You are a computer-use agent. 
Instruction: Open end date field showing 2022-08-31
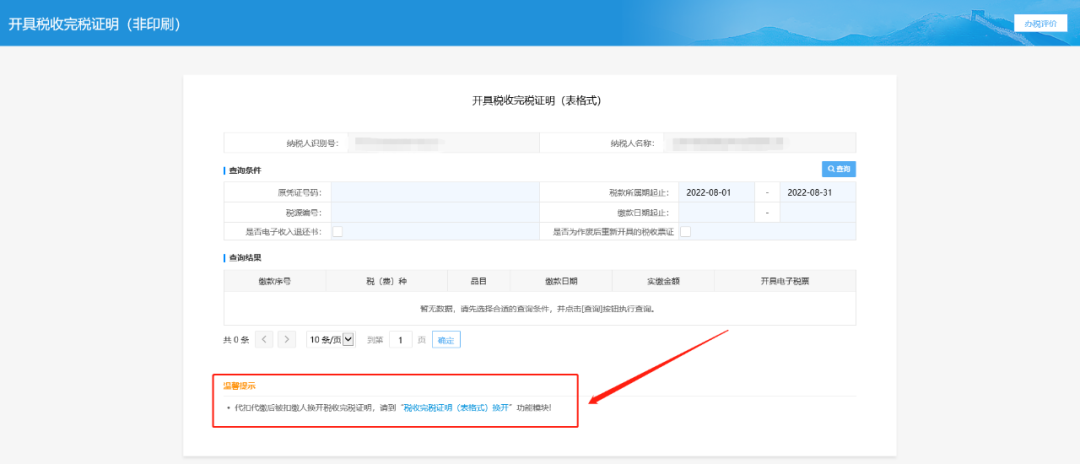pos(818,193)
